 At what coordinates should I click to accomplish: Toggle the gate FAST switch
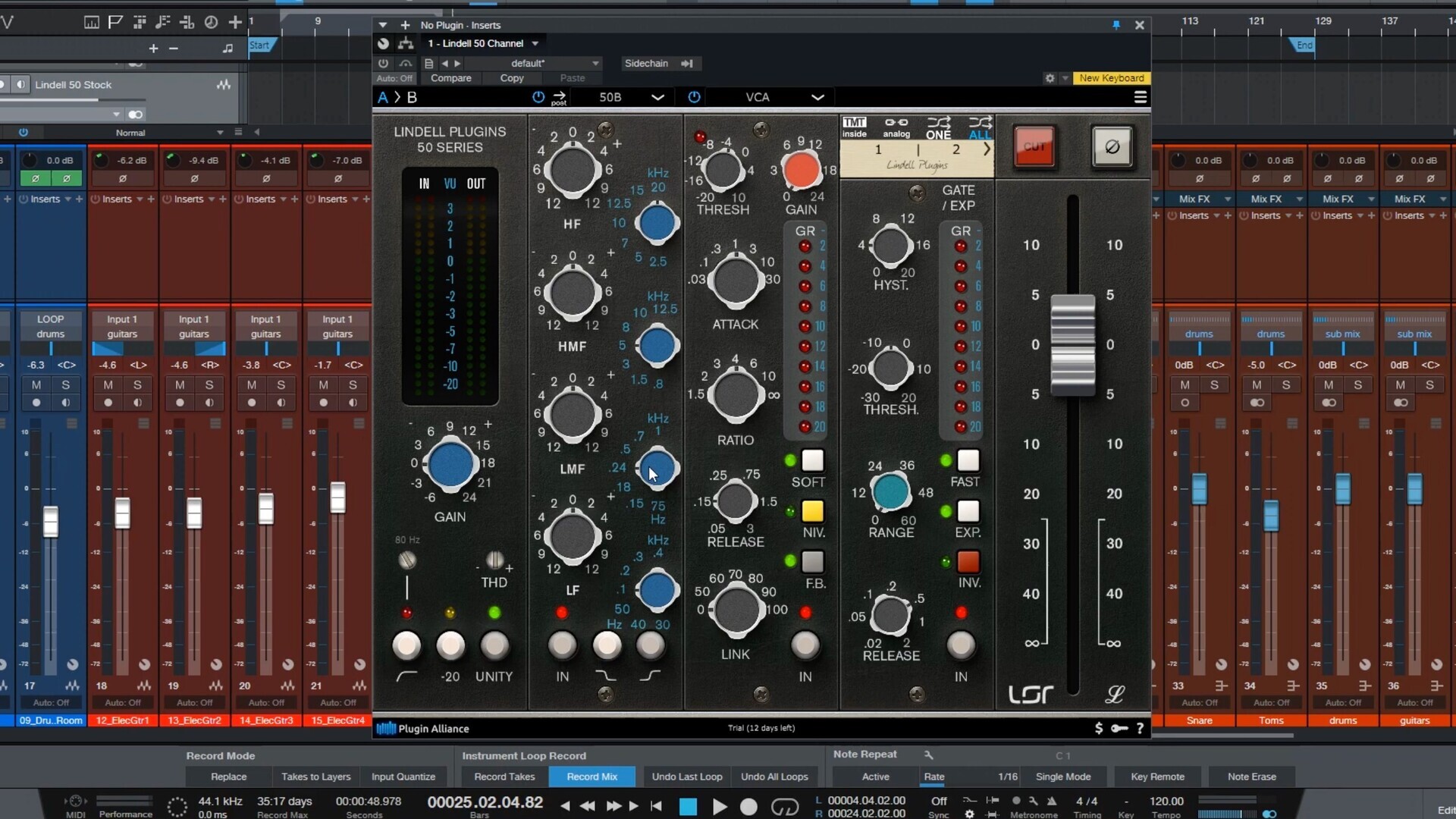point(968,460)
